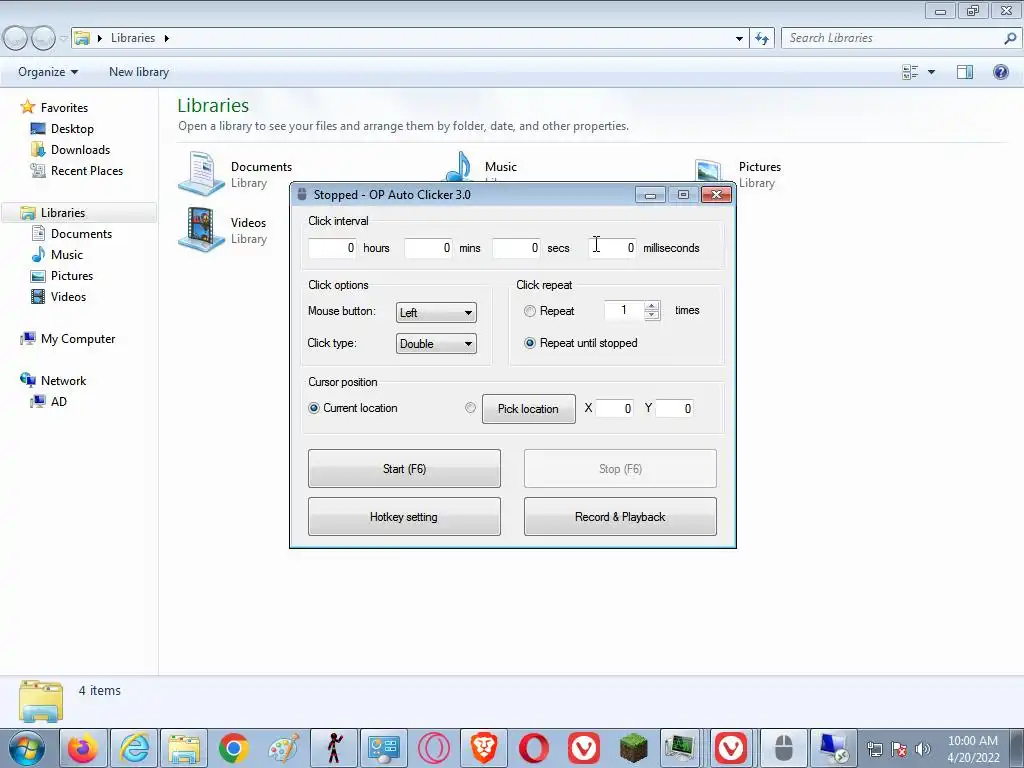Image resolution: width=1024 pixels, height=768 pixels.
Task: Click the Windows Start orb
Action: point(27,748)
